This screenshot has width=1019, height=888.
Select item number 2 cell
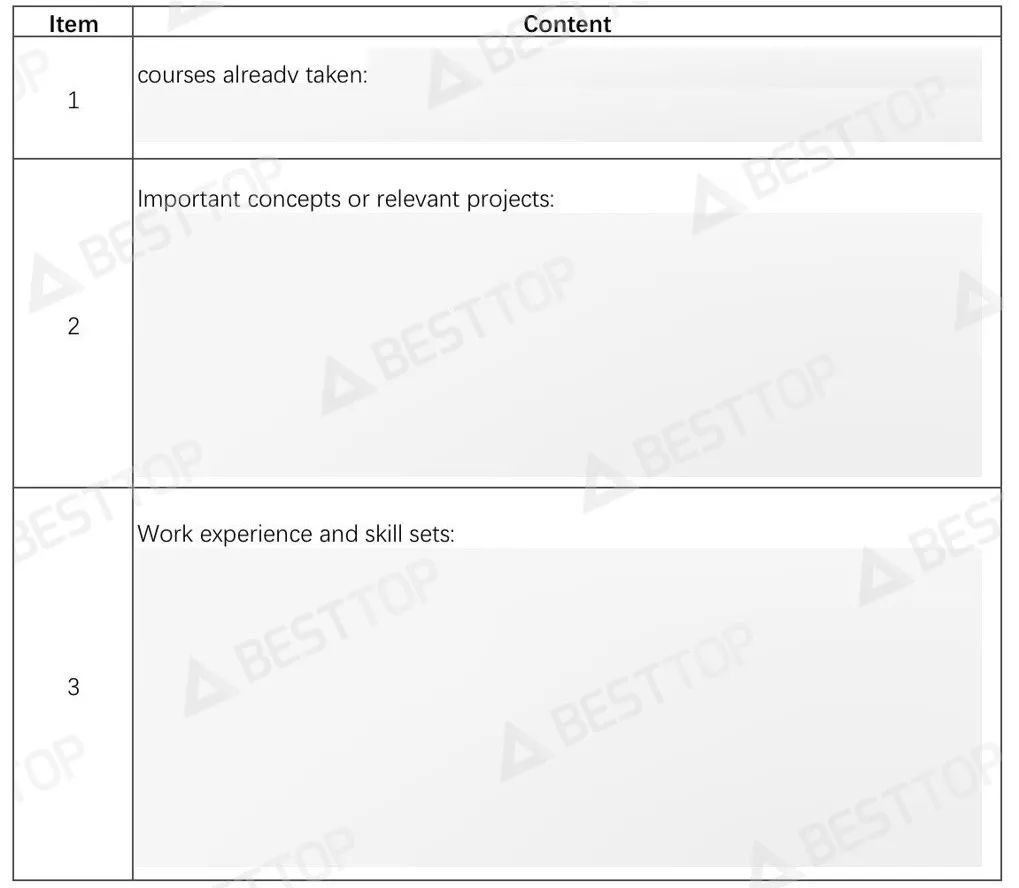pyautogui.click(x=73, y=325)
